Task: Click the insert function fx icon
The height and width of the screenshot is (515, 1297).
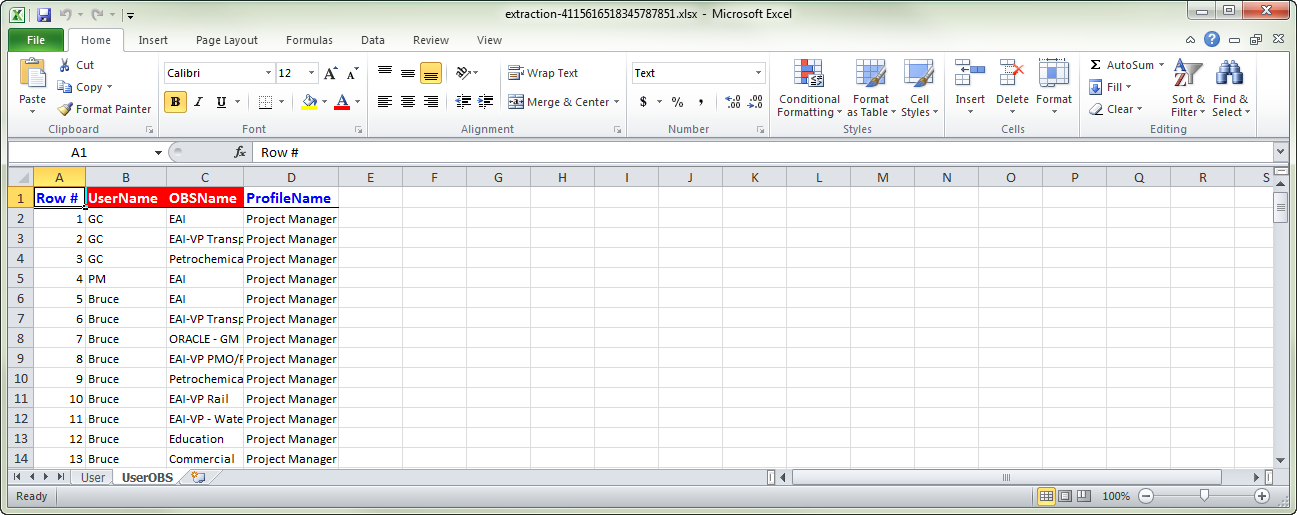Action: coord(240,152)
